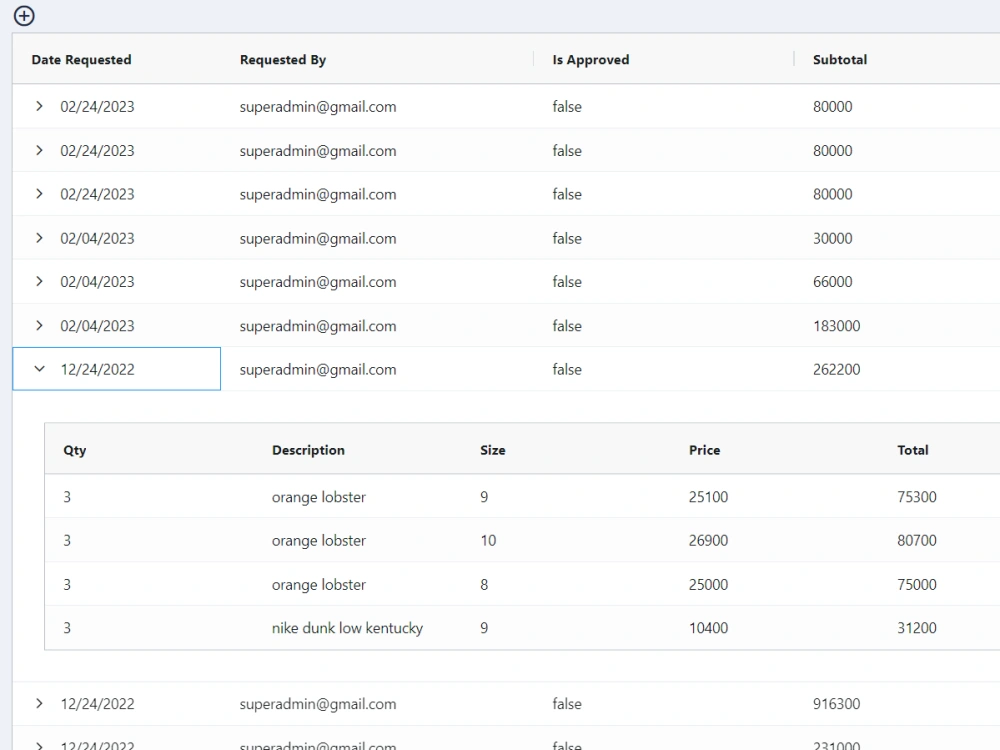Click the Qty header of the nested table
The image size is (1000, 750).
[x=74, y=450]
